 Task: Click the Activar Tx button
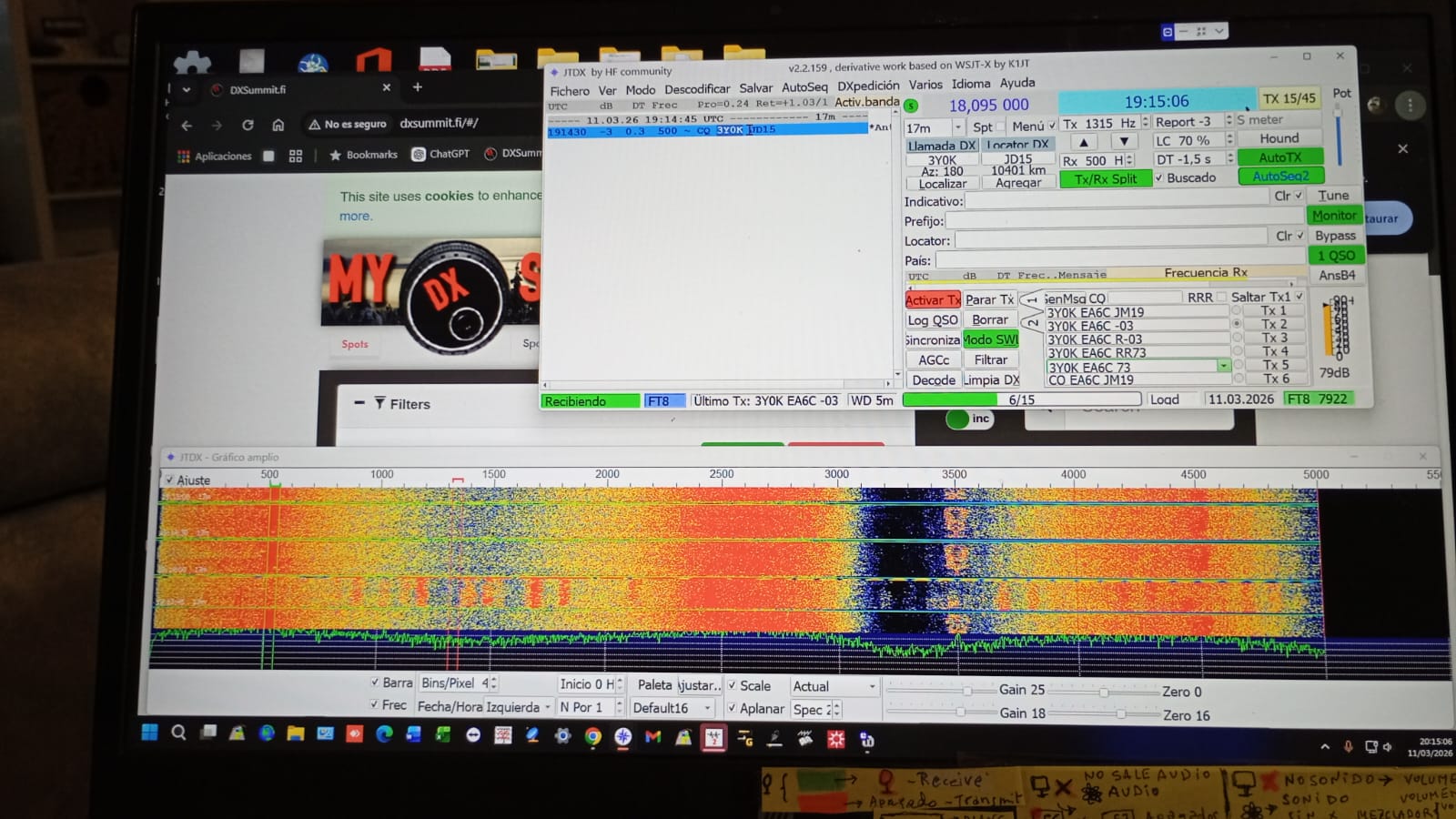pyautogui.click(x=932, y=299)
